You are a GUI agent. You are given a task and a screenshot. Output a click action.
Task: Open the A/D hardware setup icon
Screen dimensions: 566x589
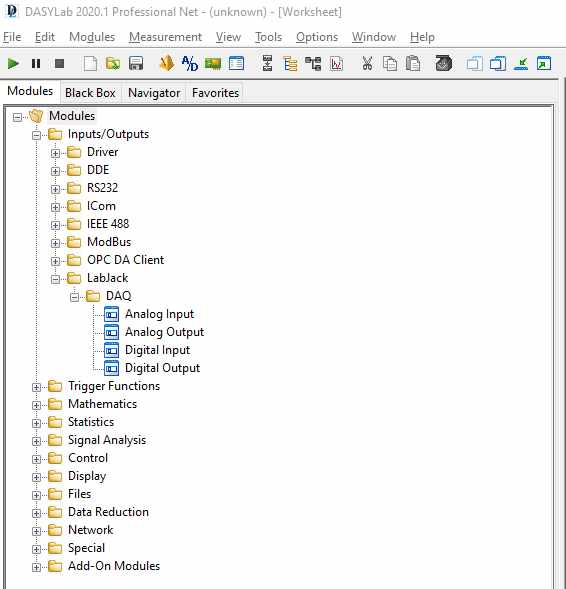pyautogui.click(x=190, y=63)
